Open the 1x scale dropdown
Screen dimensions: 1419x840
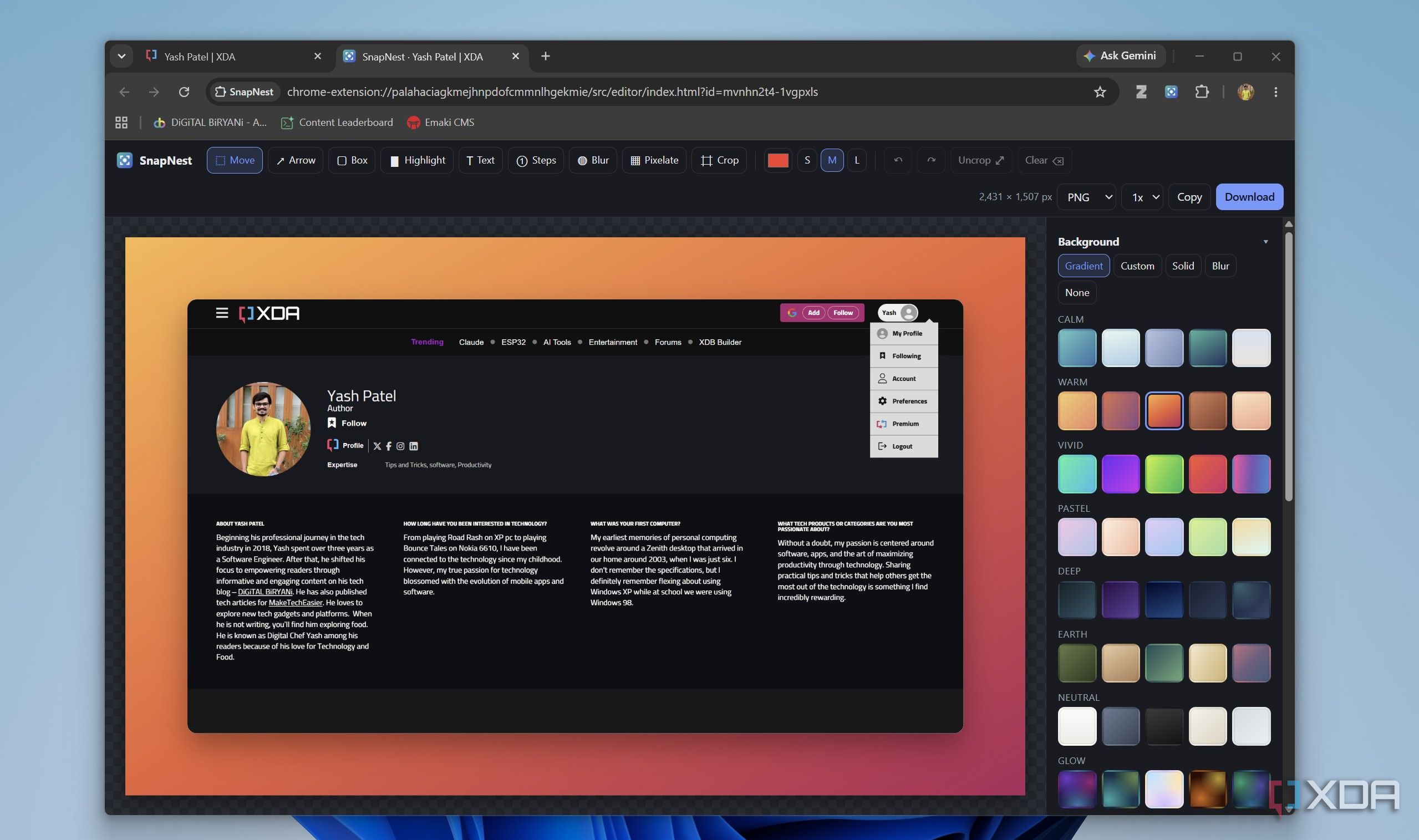1142,197
